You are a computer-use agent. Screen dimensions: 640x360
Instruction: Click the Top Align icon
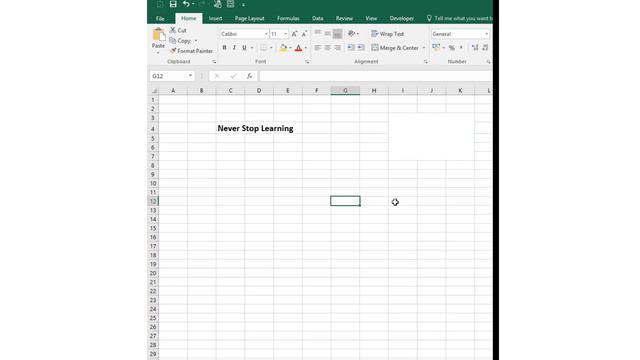point(318,34)
